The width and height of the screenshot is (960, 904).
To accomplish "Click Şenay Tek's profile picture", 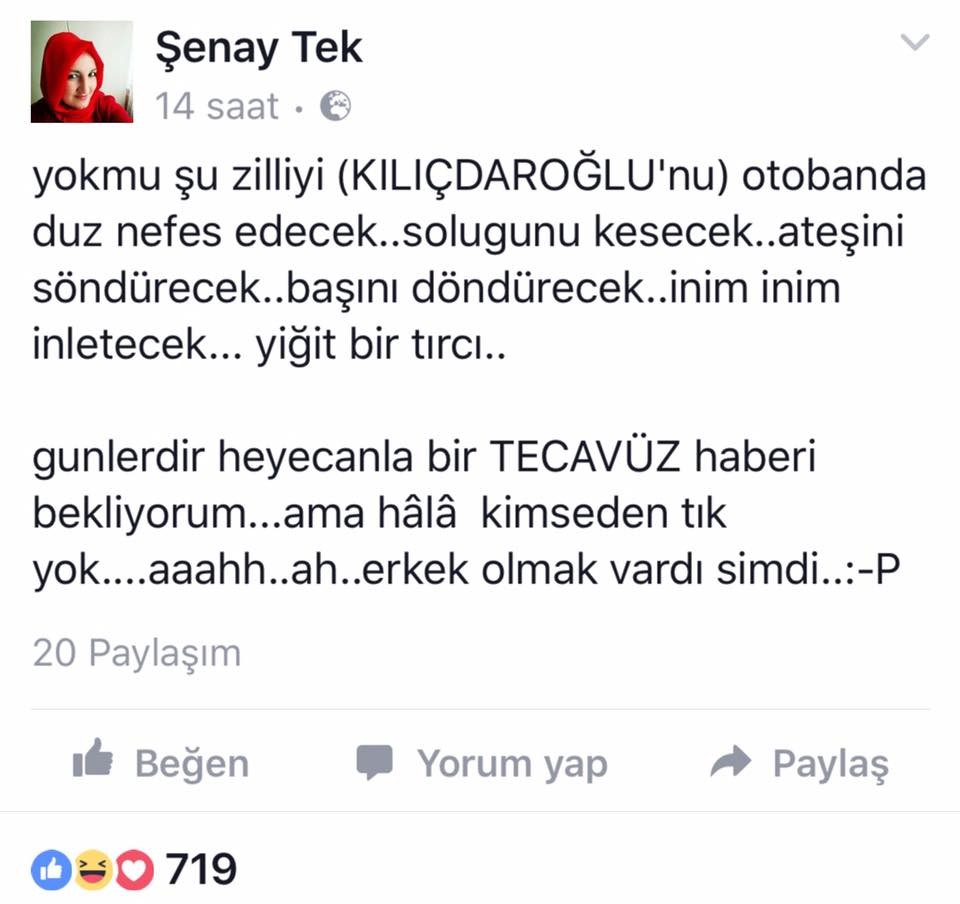I will click(x=82, y=72).
